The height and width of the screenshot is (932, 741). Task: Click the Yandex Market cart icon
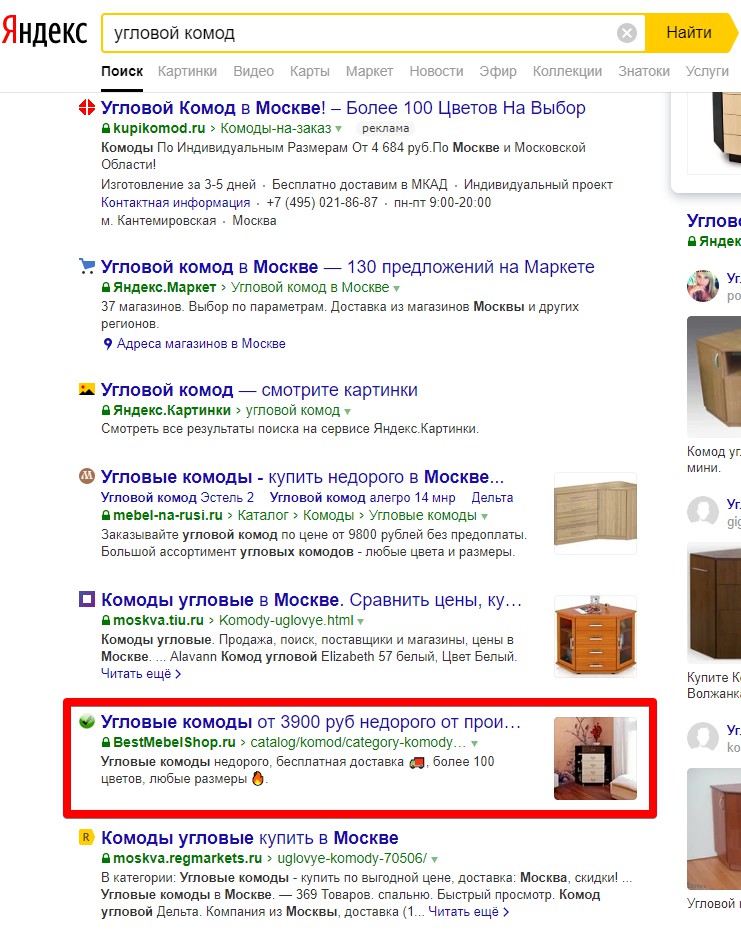(x=87, y=266)
